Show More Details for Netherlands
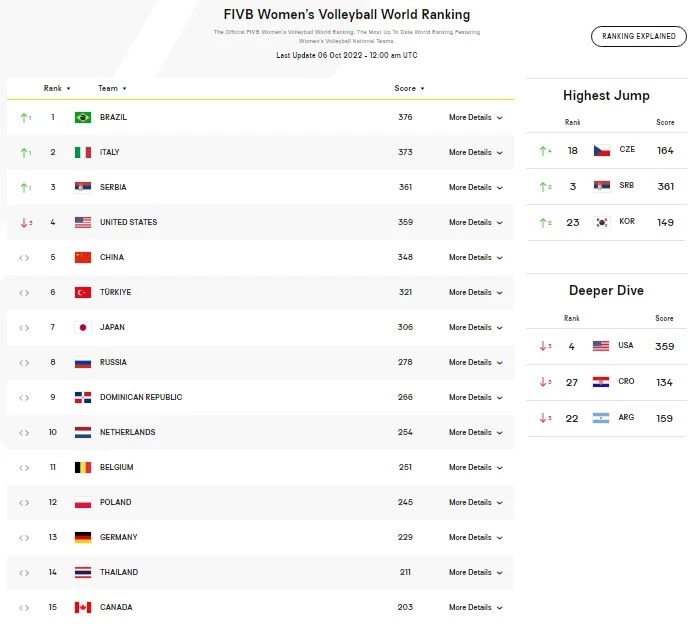This screenshot has width=695, height=624. (475, 433)
